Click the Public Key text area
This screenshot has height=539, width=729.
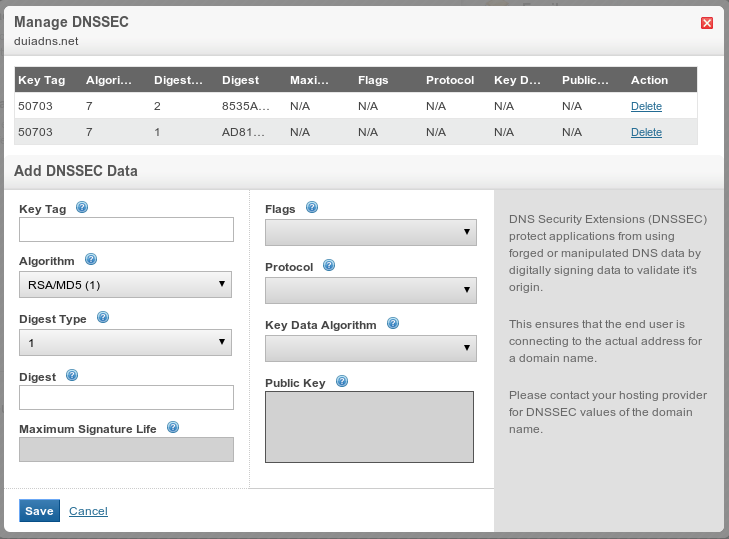(x=370, y=427)
